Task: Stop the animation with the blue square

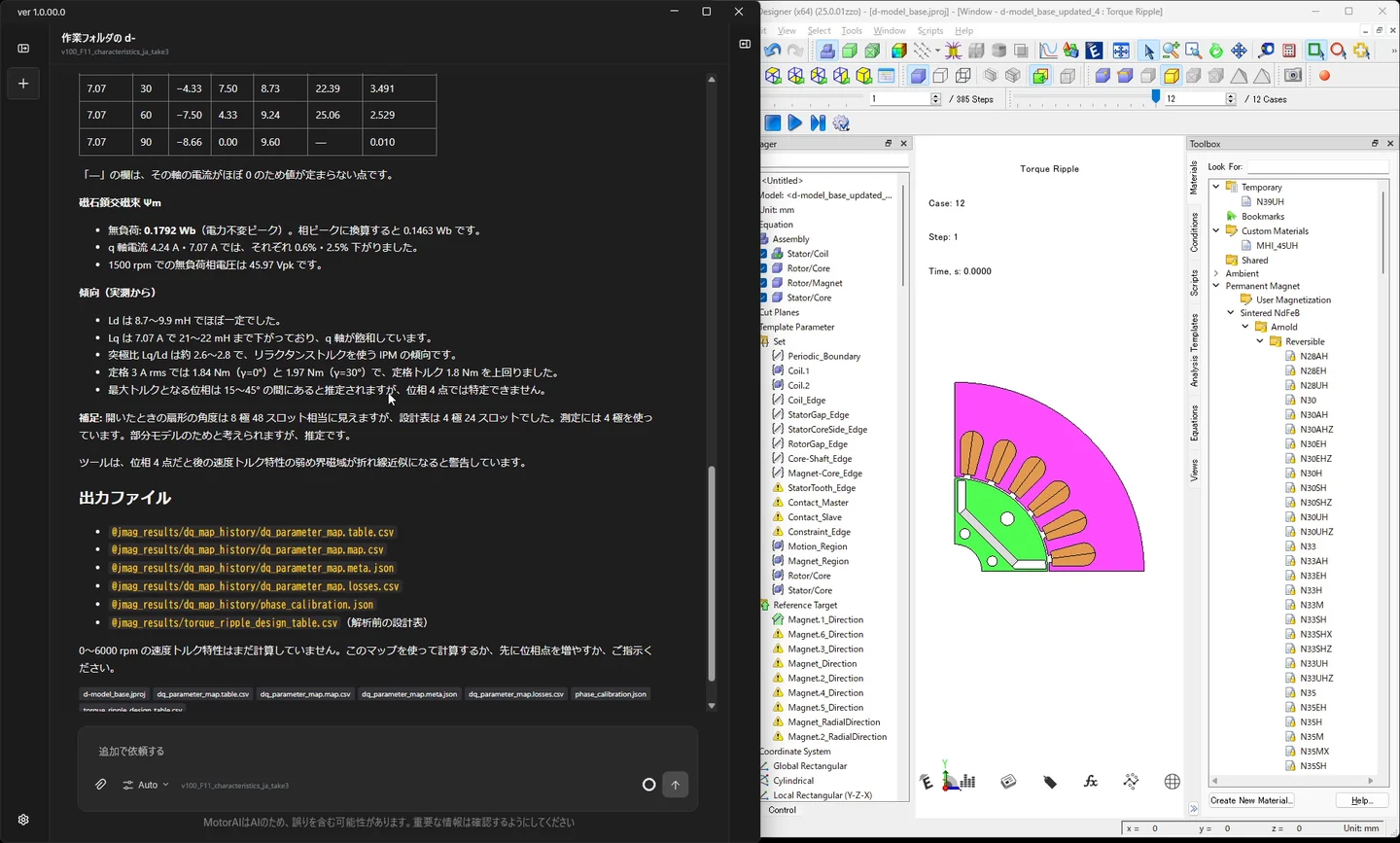Action: click(773, 123)
